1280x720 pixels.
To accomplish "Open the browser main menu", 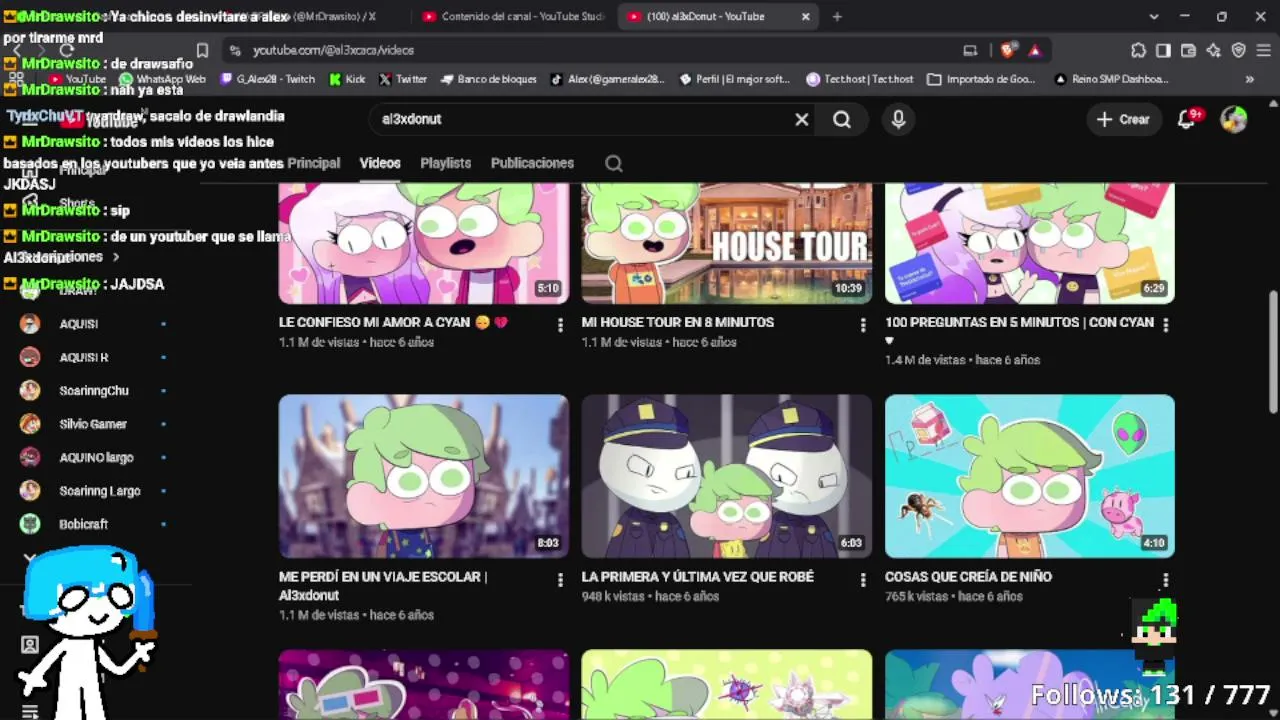I will [x=1263, y=50].
